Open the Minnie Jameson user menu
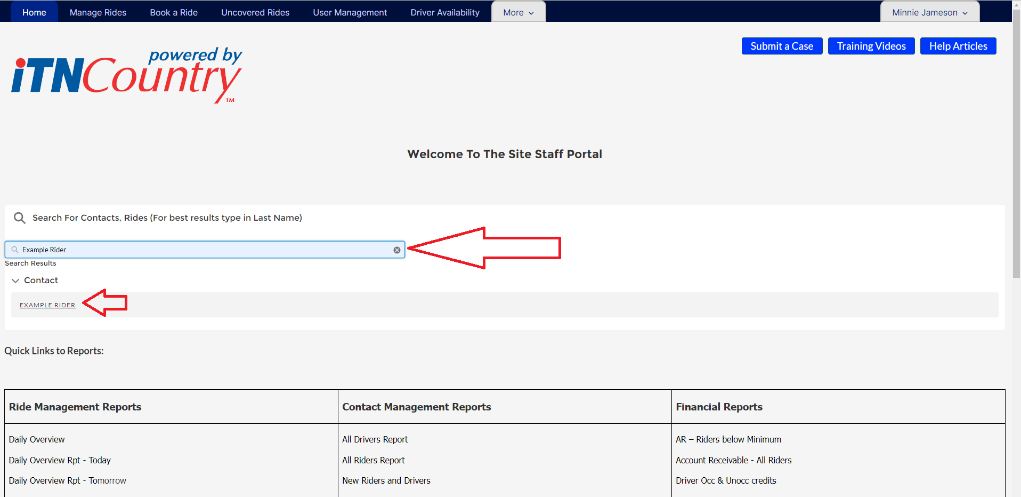 (x=929, y=13)
